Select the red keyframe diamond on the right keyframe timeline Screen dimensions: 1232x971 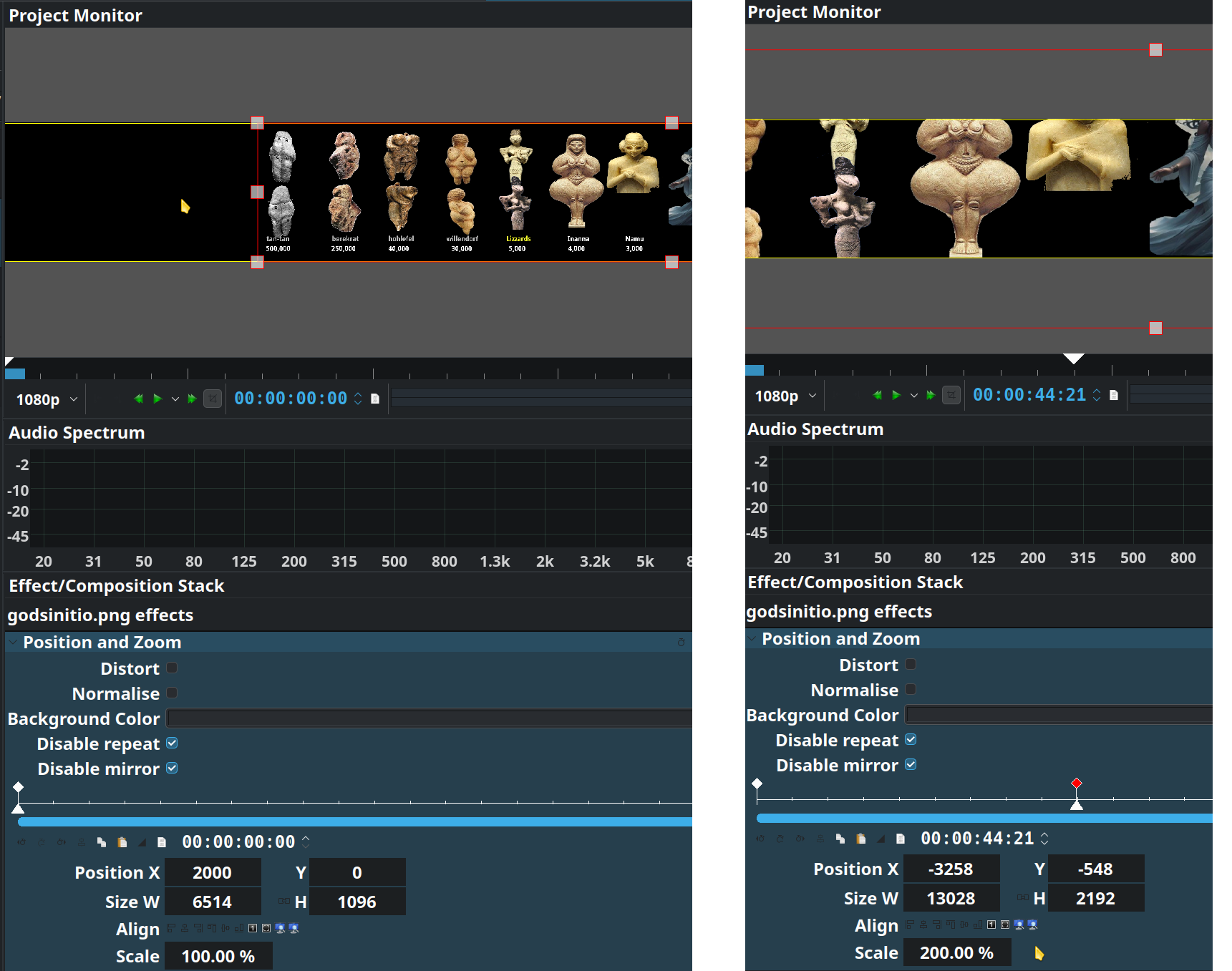coord(1076,784)
